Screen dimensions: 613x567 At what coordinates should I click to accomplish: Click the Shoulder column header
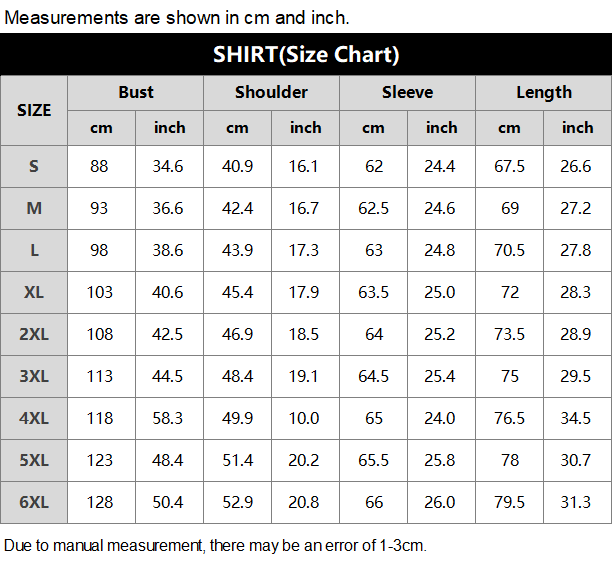(271, 93)
